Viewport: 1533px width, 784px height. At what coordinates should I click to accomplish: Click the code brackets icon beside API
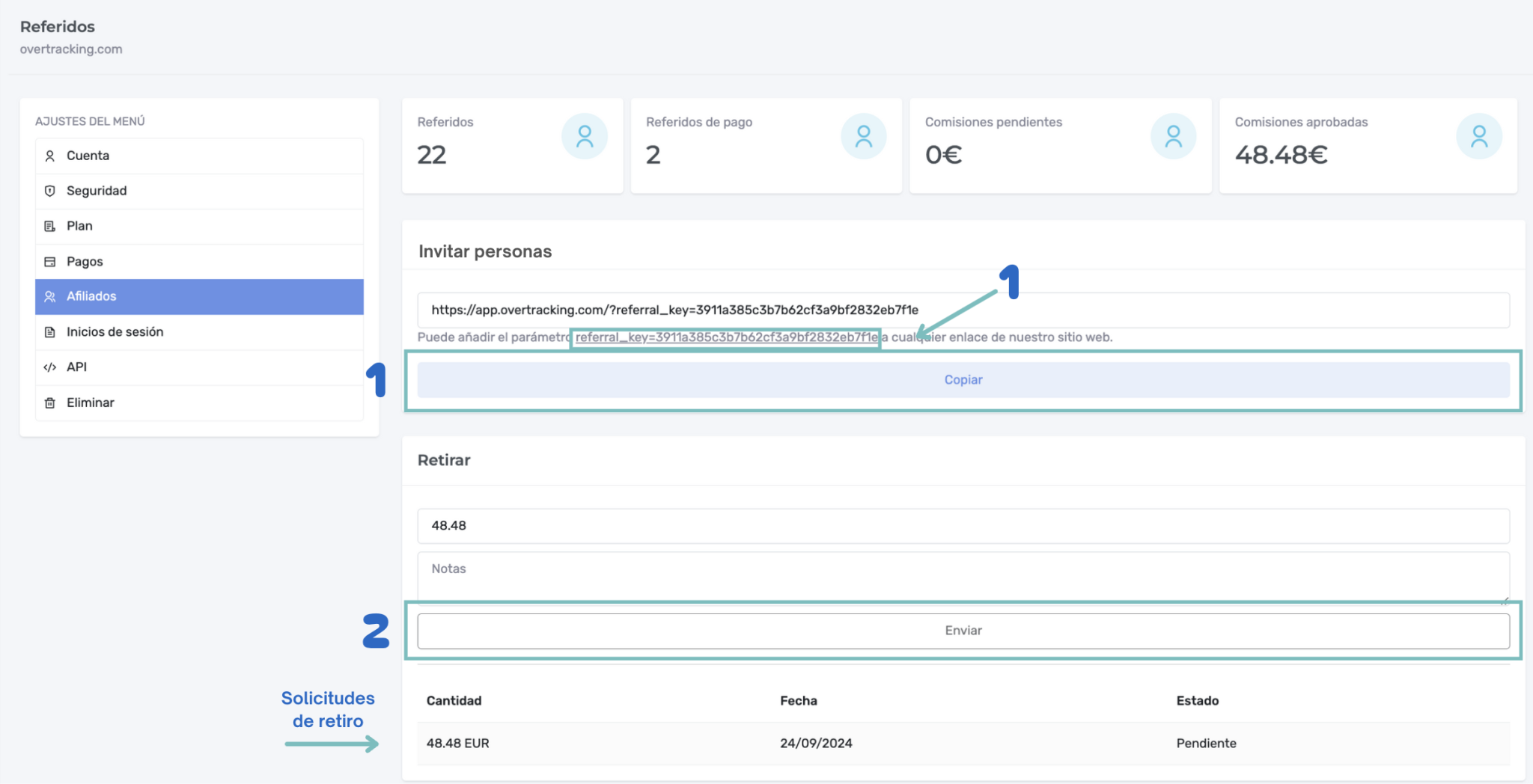coord(50,367)
